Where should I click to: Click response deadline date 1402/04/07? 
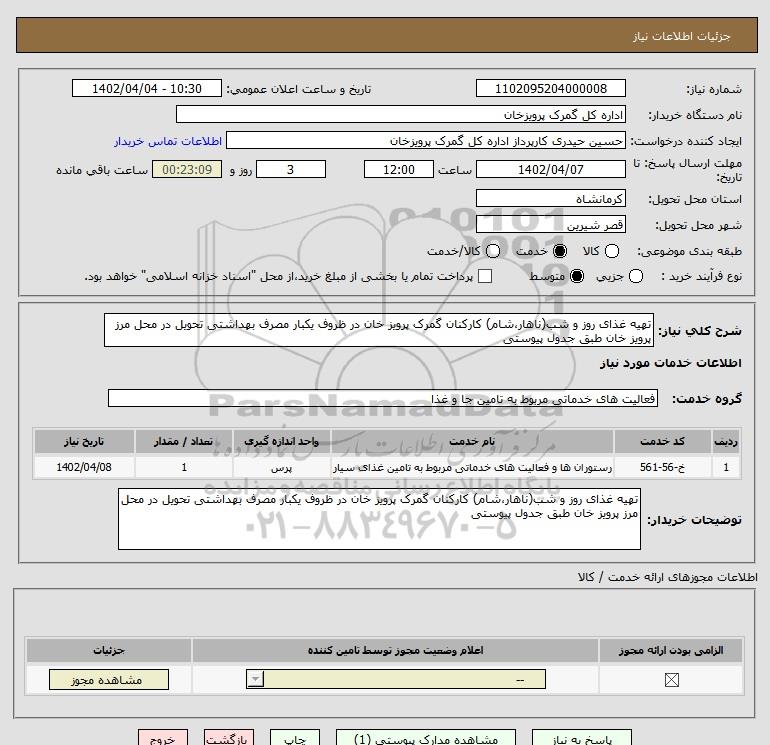point(550,169)
